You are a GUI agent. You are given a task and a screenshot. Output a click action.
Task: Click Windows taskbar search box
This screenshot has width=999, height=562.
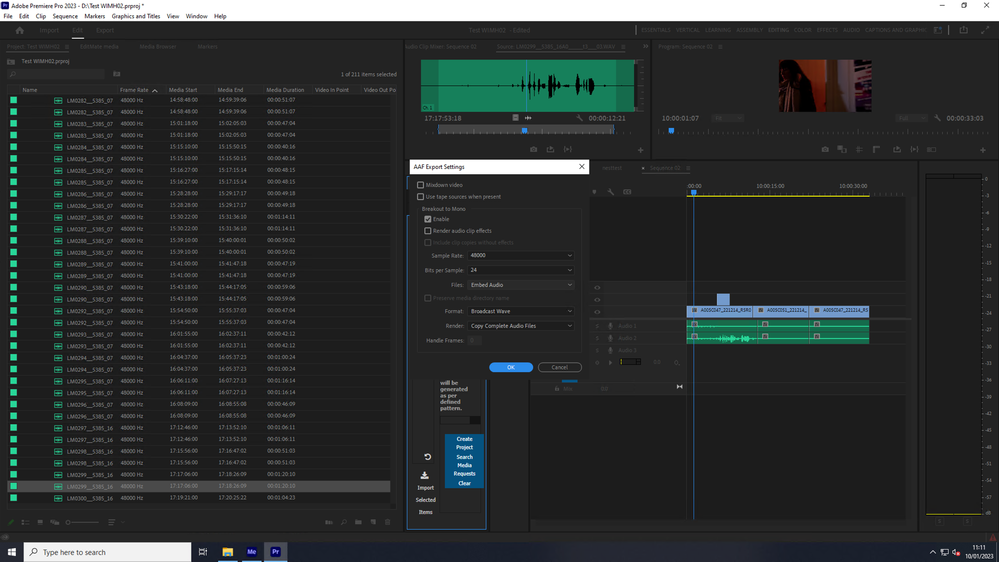(108, 552)
